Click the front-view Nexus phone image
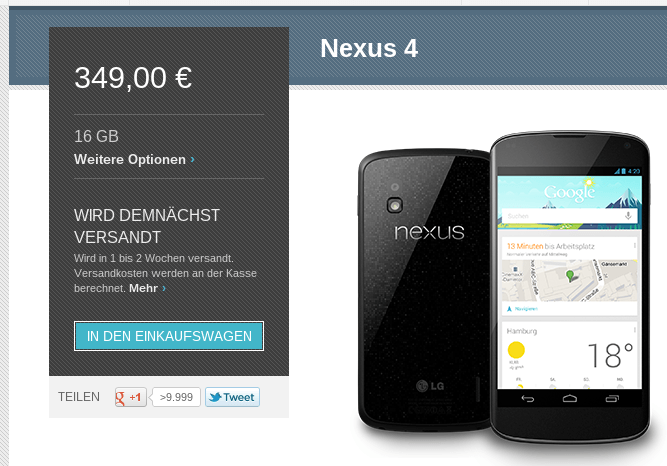The image size is (667, 466). click(570, 288)
